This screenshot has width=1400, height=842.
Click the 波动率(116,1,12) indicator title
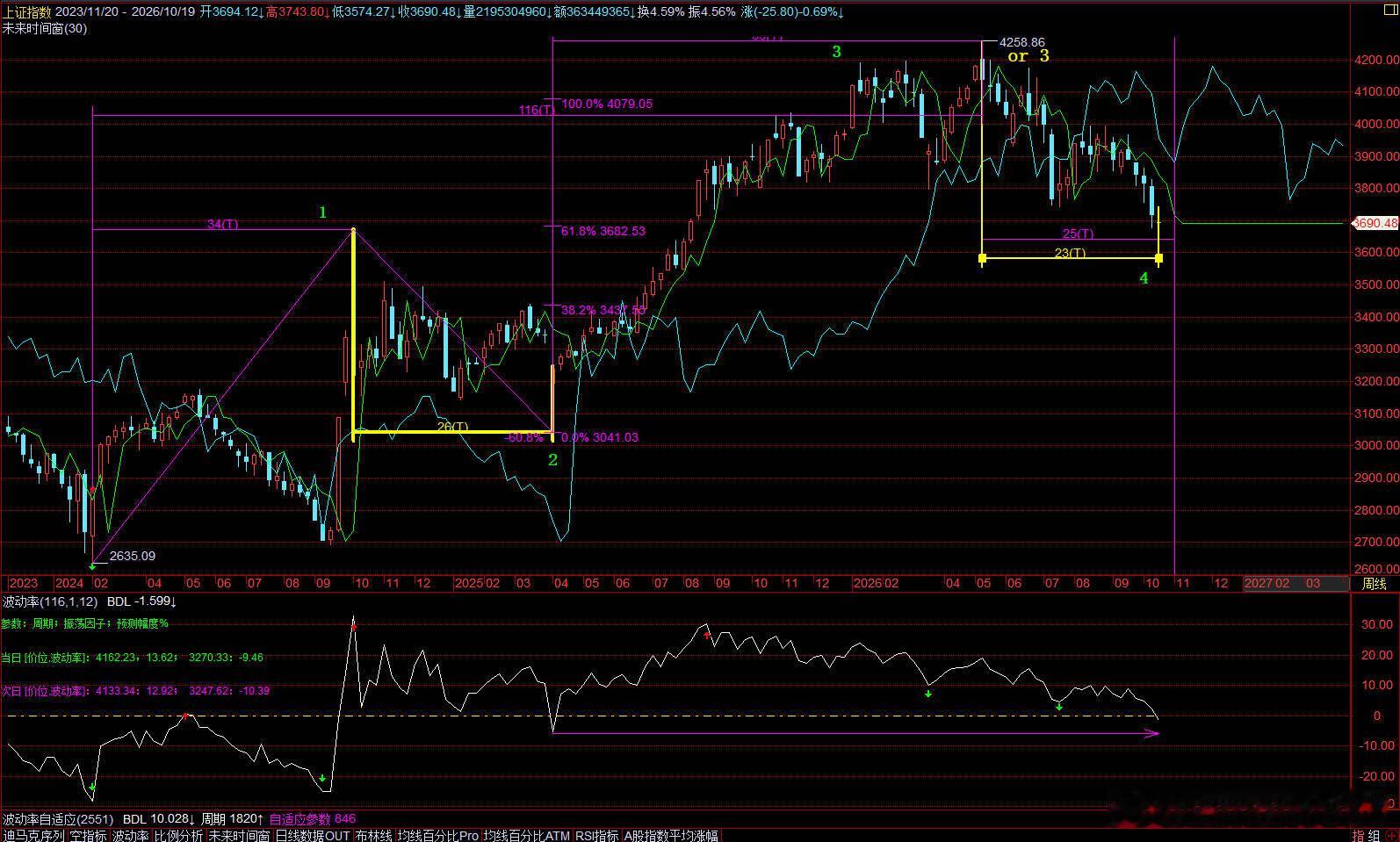50,601
